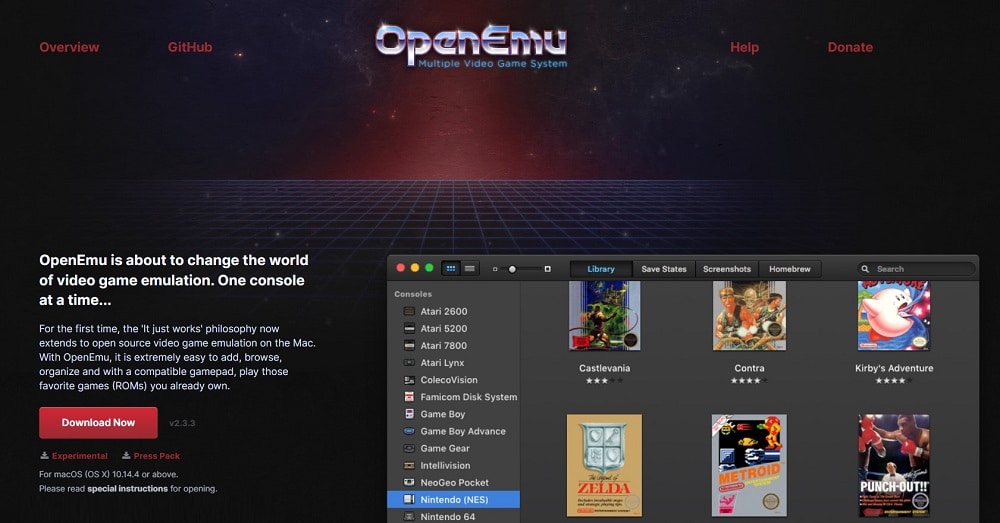Click the Experimental download arrow icon
The height and width of the screenshot is (523, 1000).
point(44,455)
